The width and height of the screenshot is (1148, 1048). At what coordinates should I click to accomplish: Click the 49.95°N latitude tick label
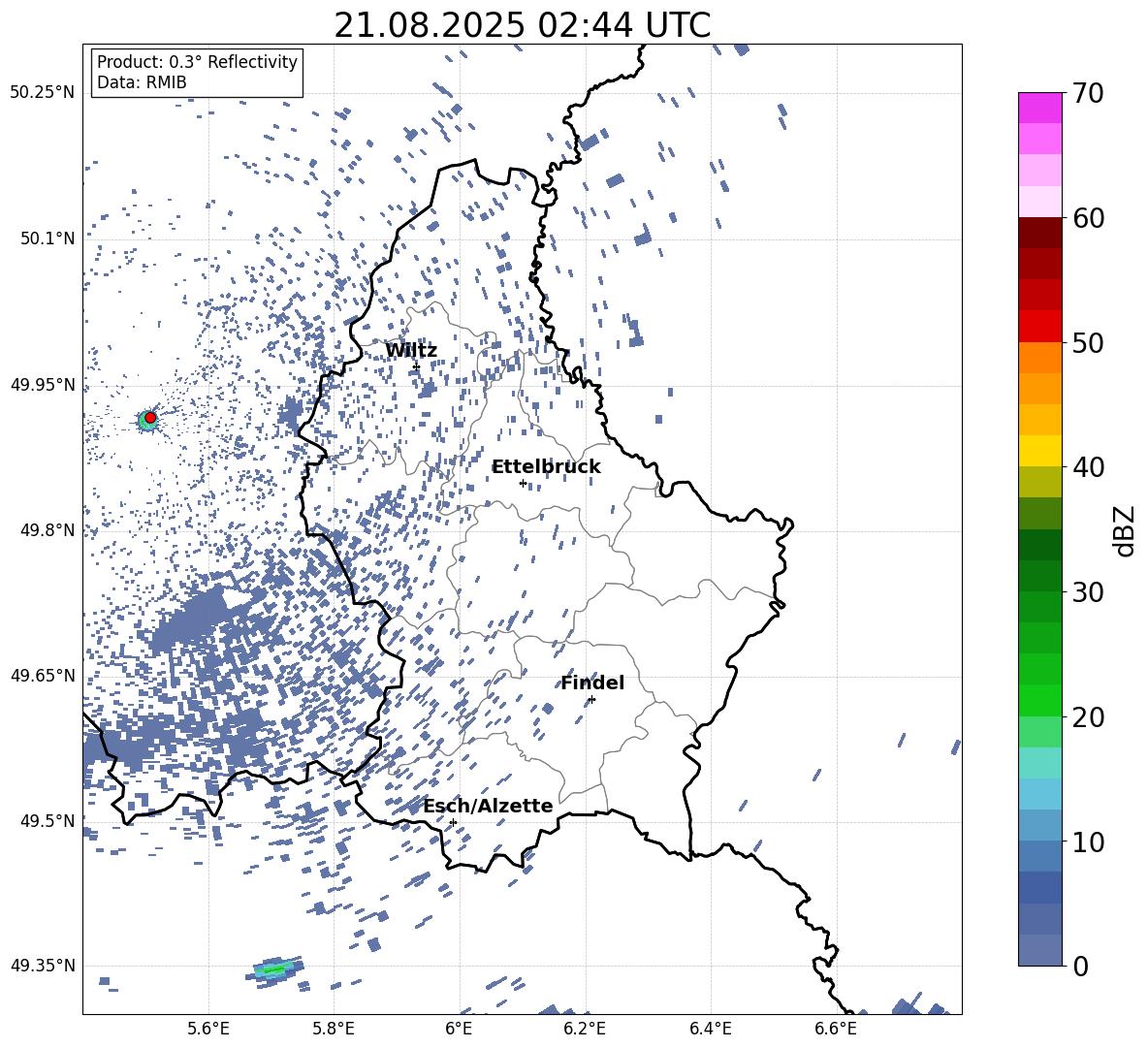[x=43, y=385]
